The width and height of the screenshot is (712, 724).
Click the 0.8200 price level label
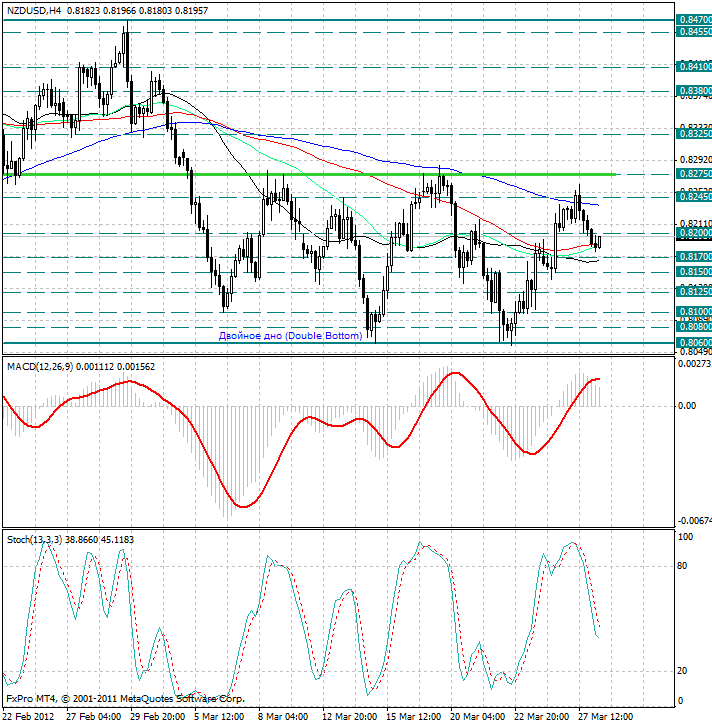click(694, 233)
